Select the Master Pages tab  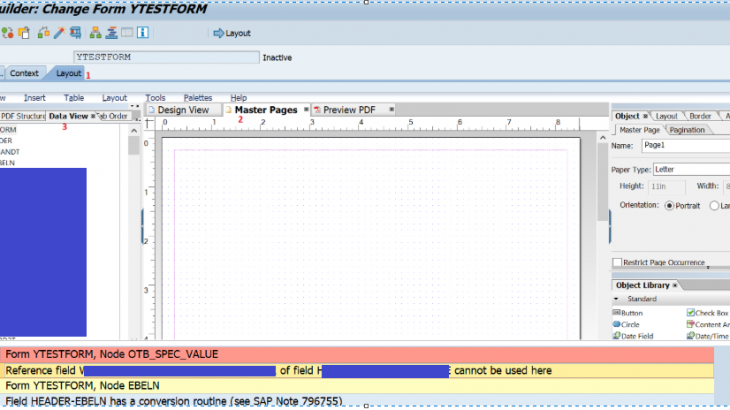[266, 110]
